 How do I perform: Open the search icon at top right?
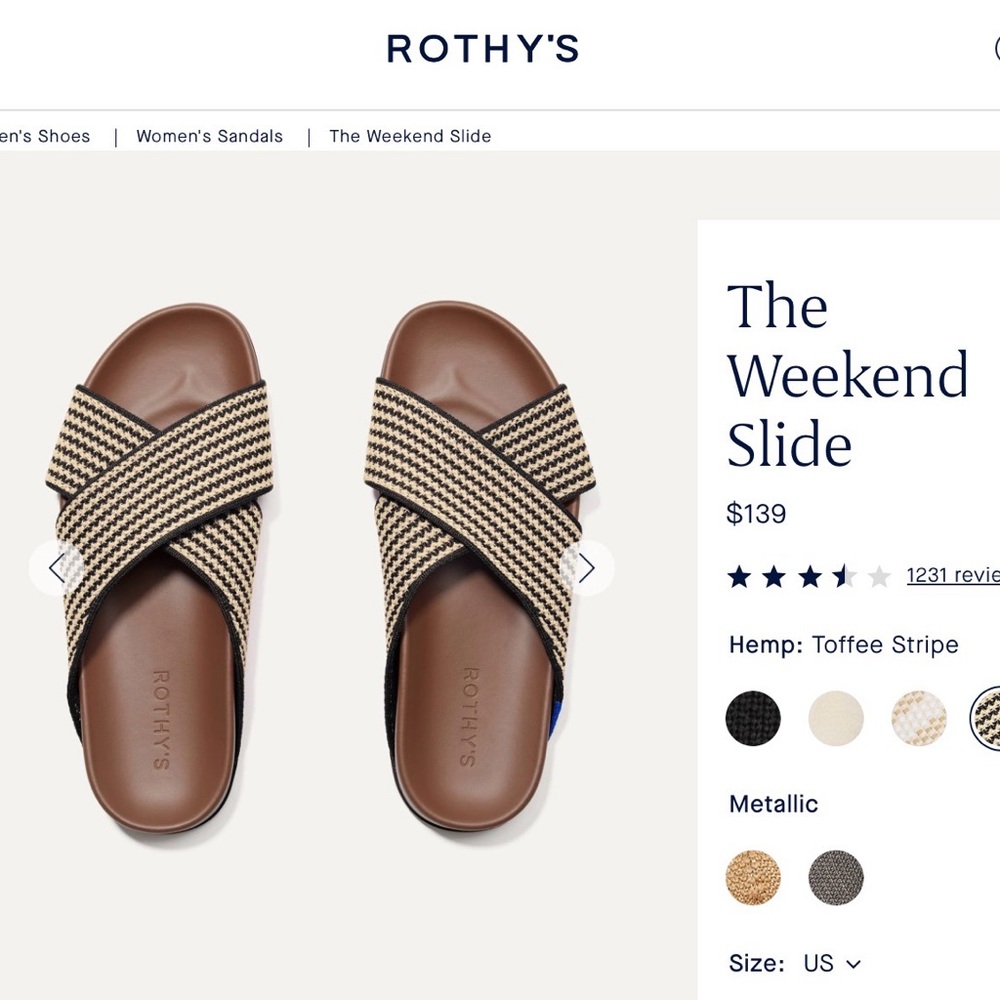coord(996,48)
